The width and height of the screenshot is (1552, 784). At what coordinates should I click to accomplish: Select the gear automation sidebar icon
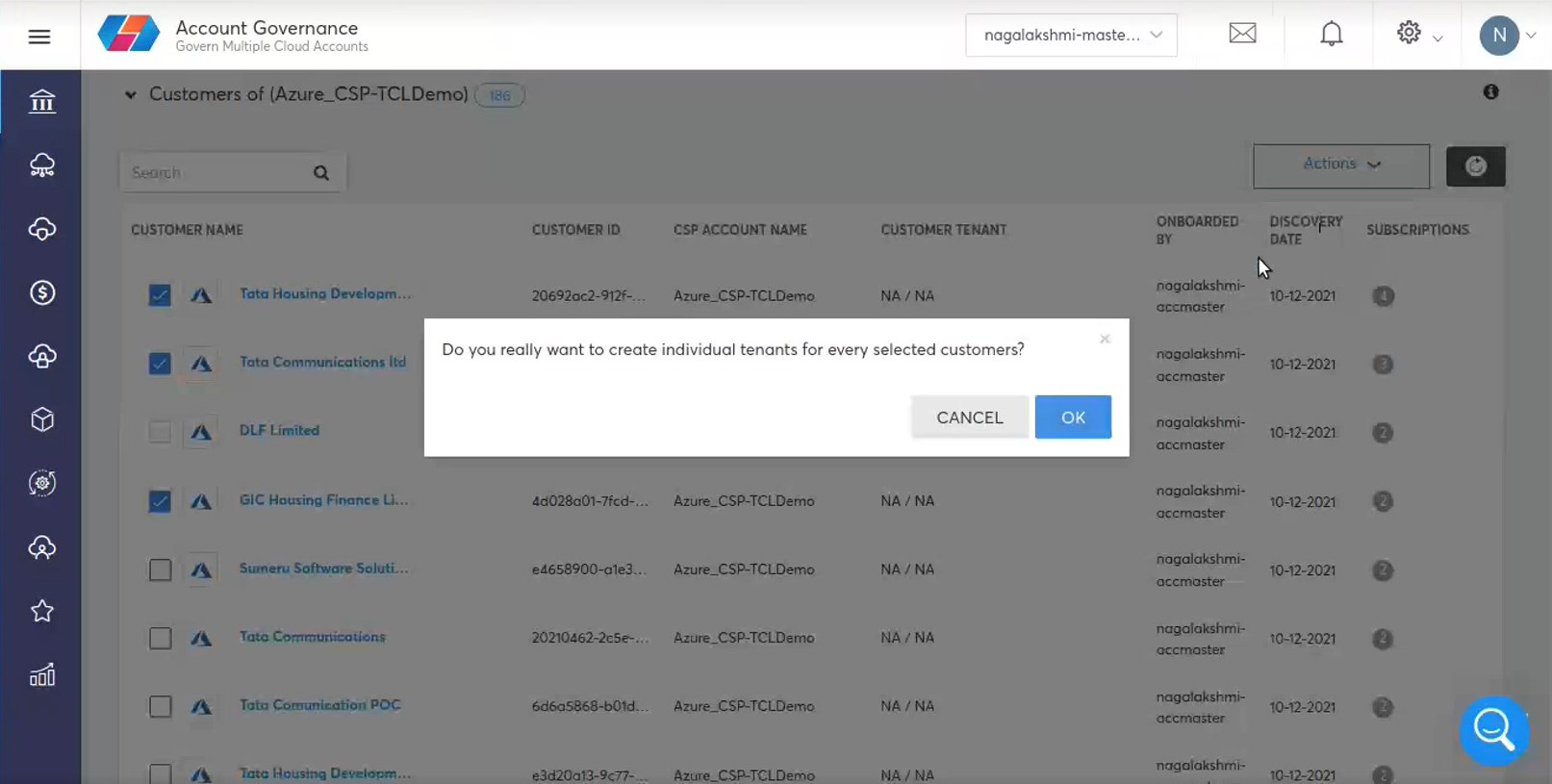41,483
